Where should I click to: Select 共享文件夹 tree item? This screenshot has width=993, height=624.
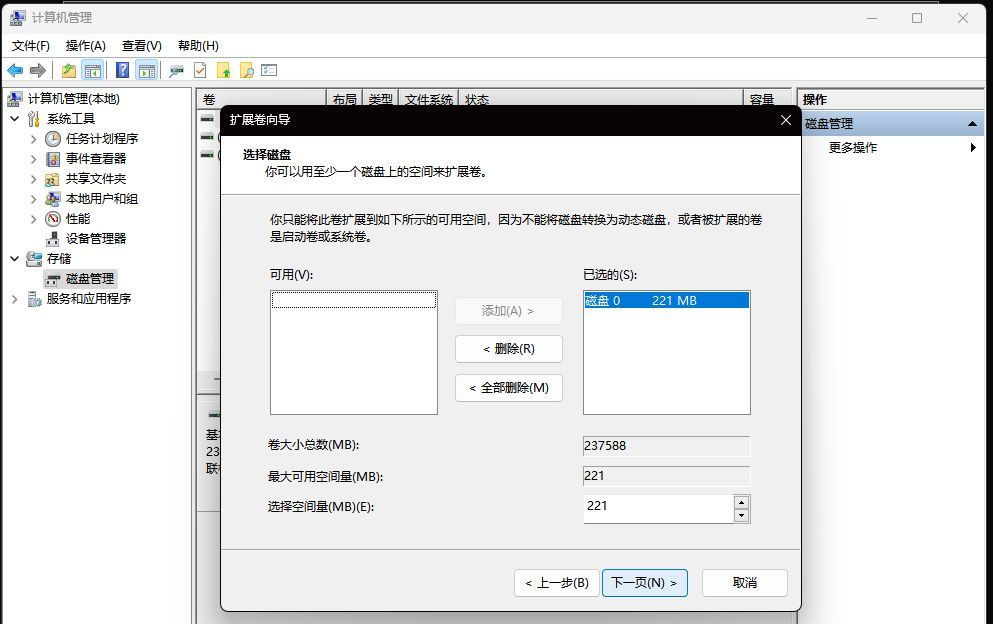point(96,179)
